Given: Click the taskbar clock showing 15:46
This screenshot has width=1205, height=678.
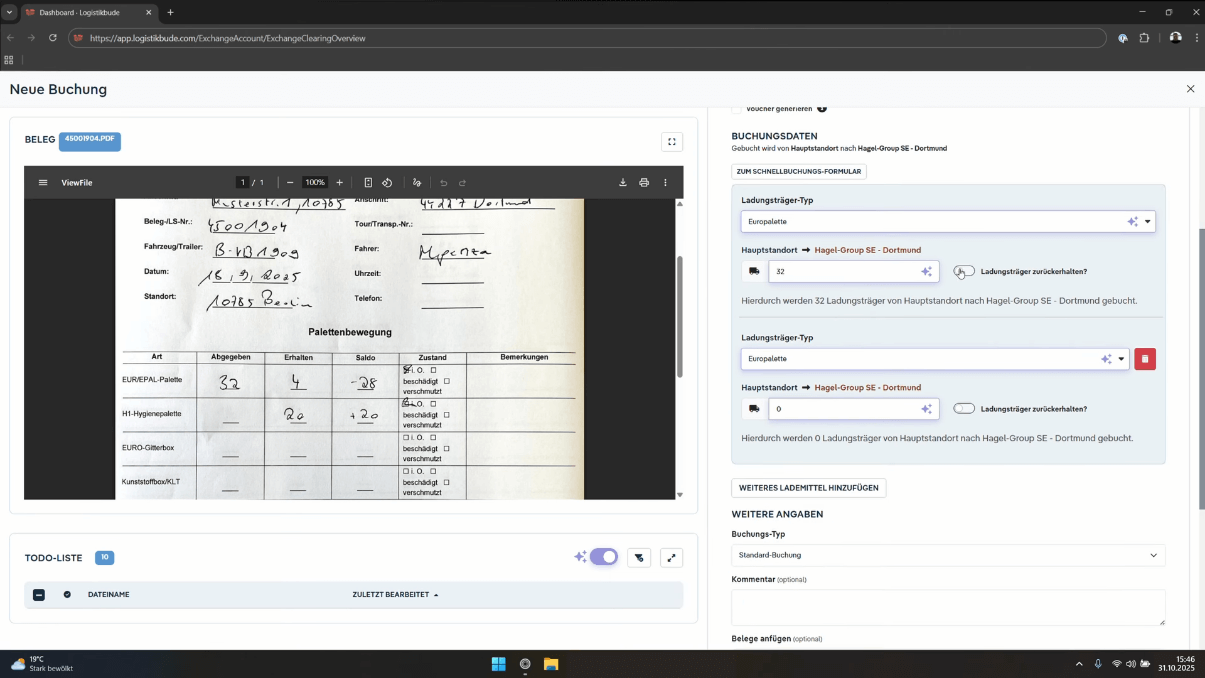Looking at the screenshot, I should (x=1176, y=664).
